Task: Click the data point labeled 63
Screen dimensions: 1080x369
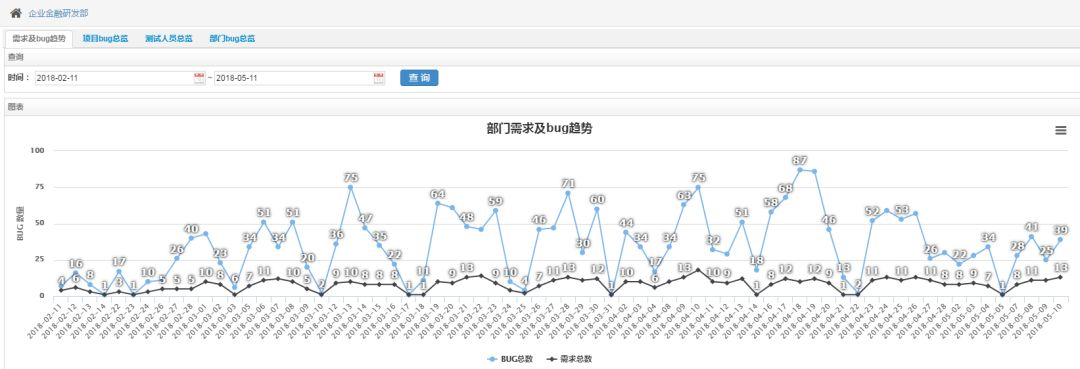Action: 684,204
